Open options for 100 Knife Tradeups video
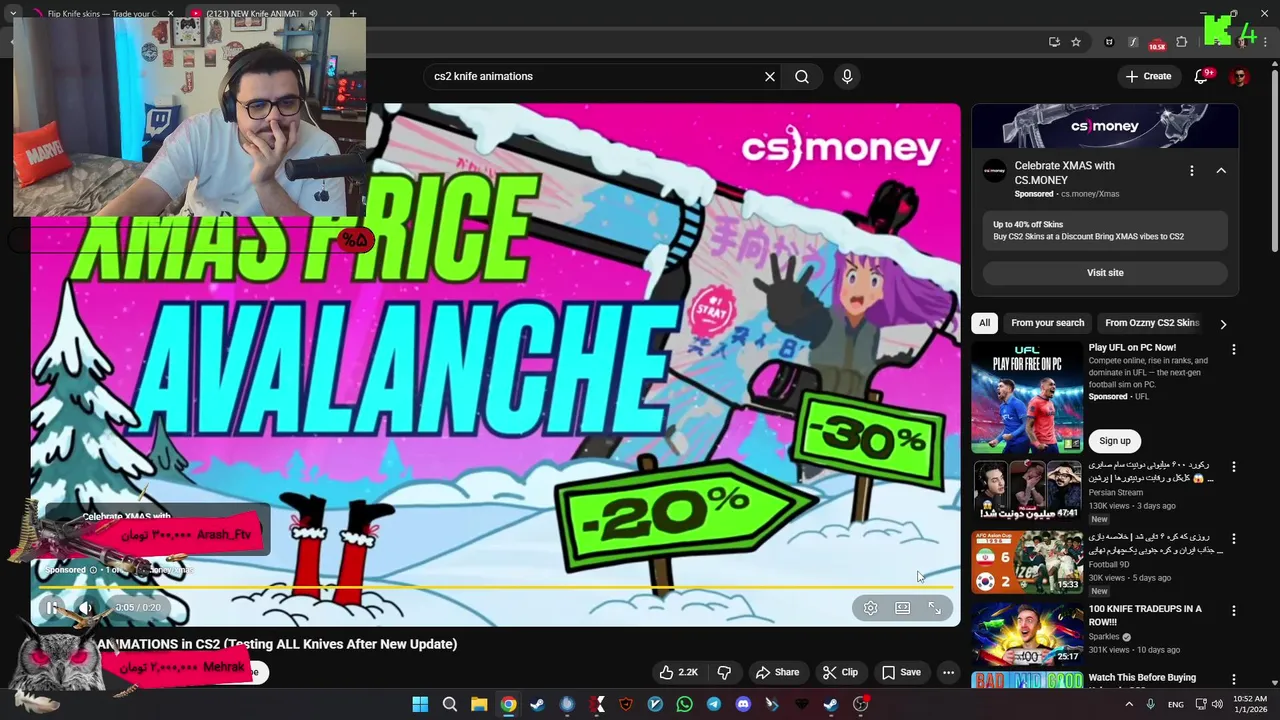Image resolution: width=1280 pixels, height=720 pixels. click(x=1233, y=611)
